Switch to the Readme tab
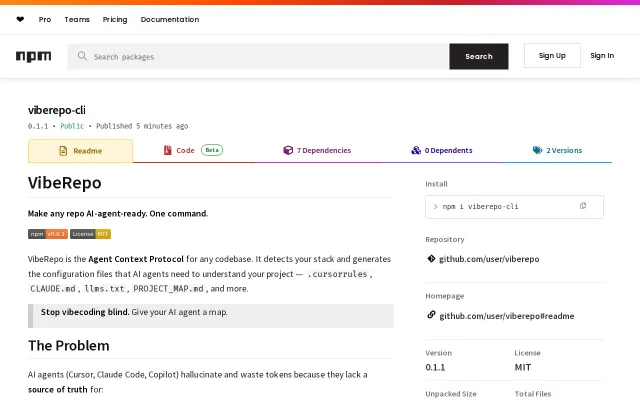 coord(80,151)
